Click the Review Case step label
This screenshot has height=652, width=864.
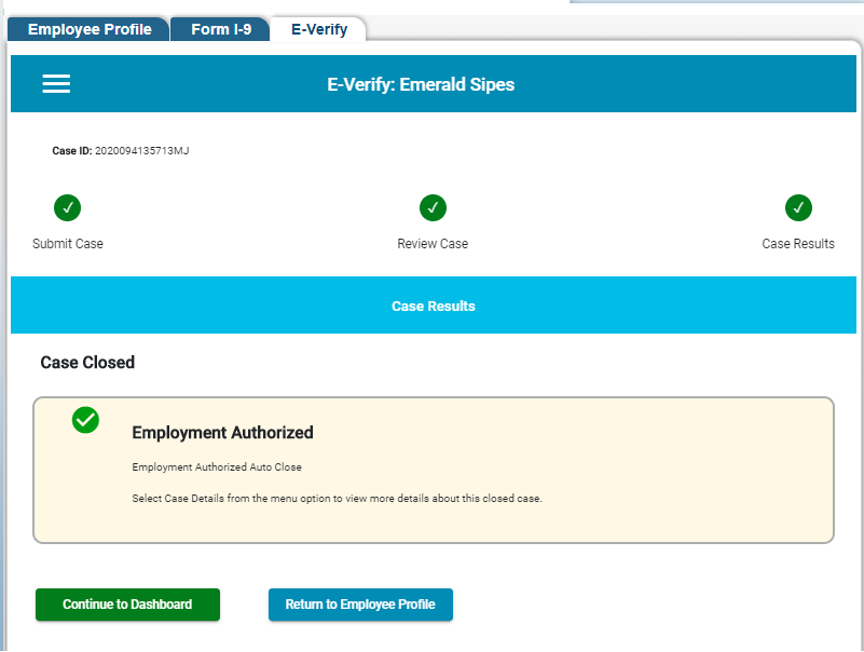[x=433, y=244]
